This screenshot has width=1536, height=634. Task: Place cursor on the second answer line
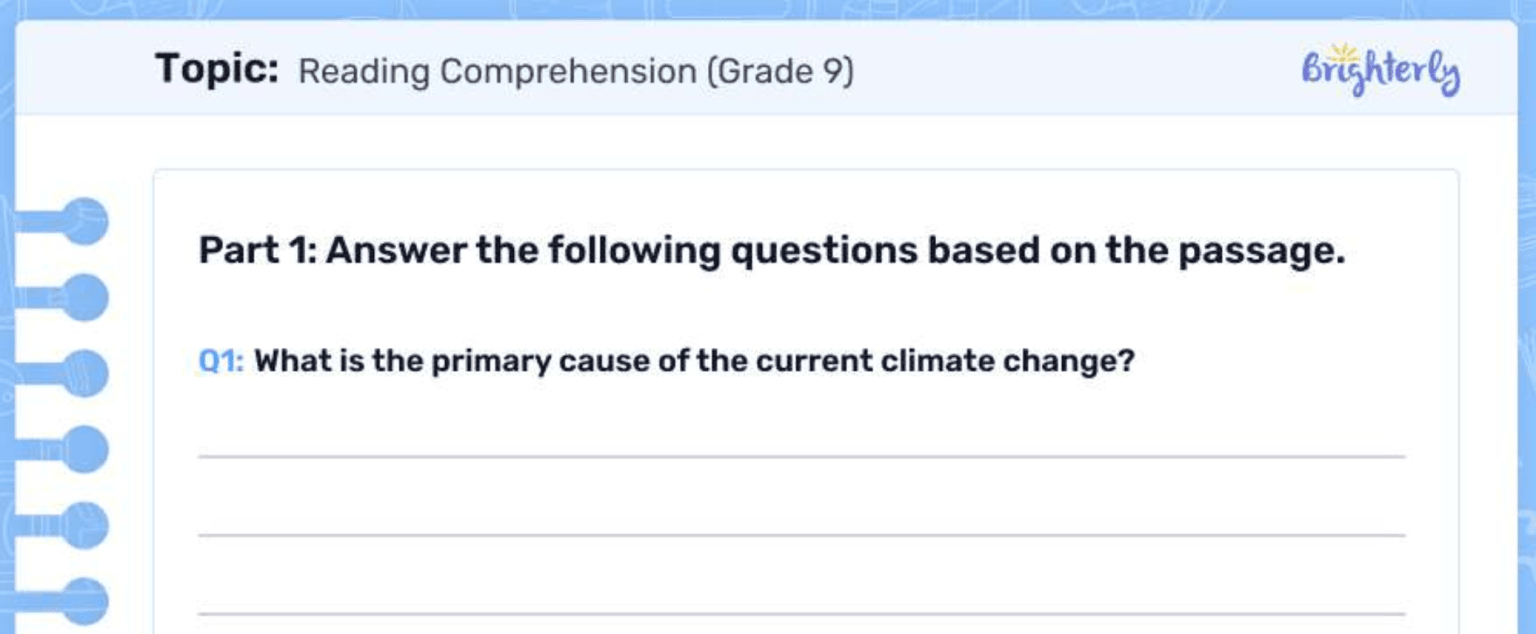[801, 535]
